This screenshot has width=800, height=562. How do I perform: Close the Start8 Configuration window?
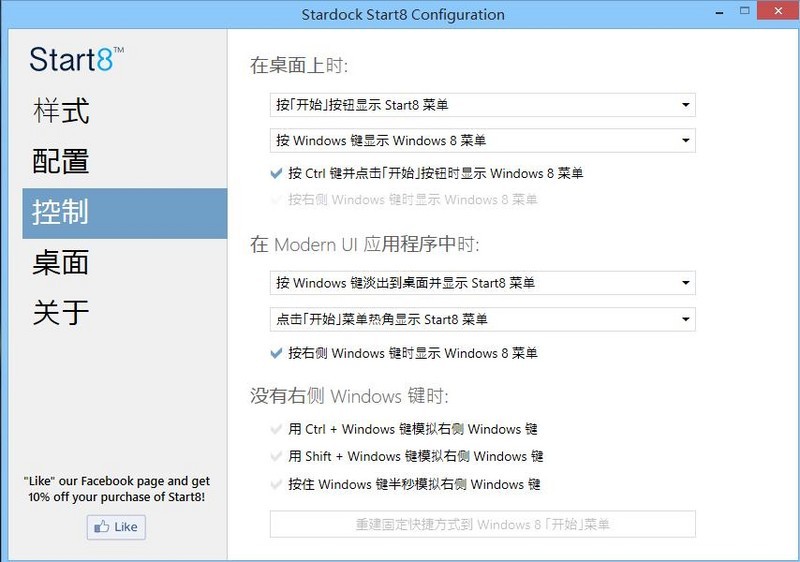pos(778,11)
